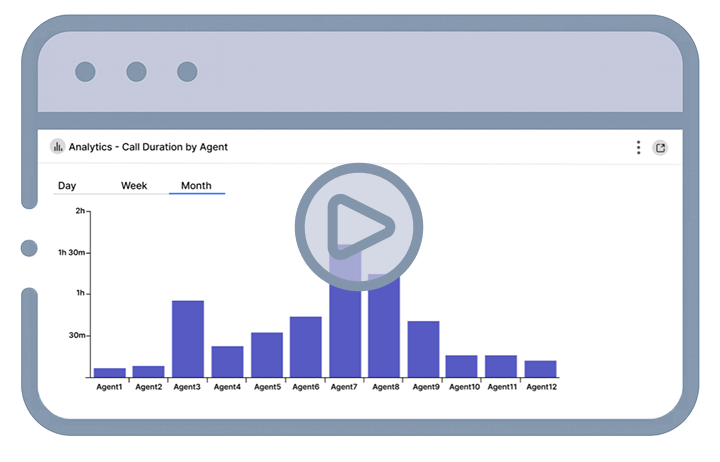Screen dimensions: 720x462
Task: Click the large play button overlay
Action: [359, 227]
